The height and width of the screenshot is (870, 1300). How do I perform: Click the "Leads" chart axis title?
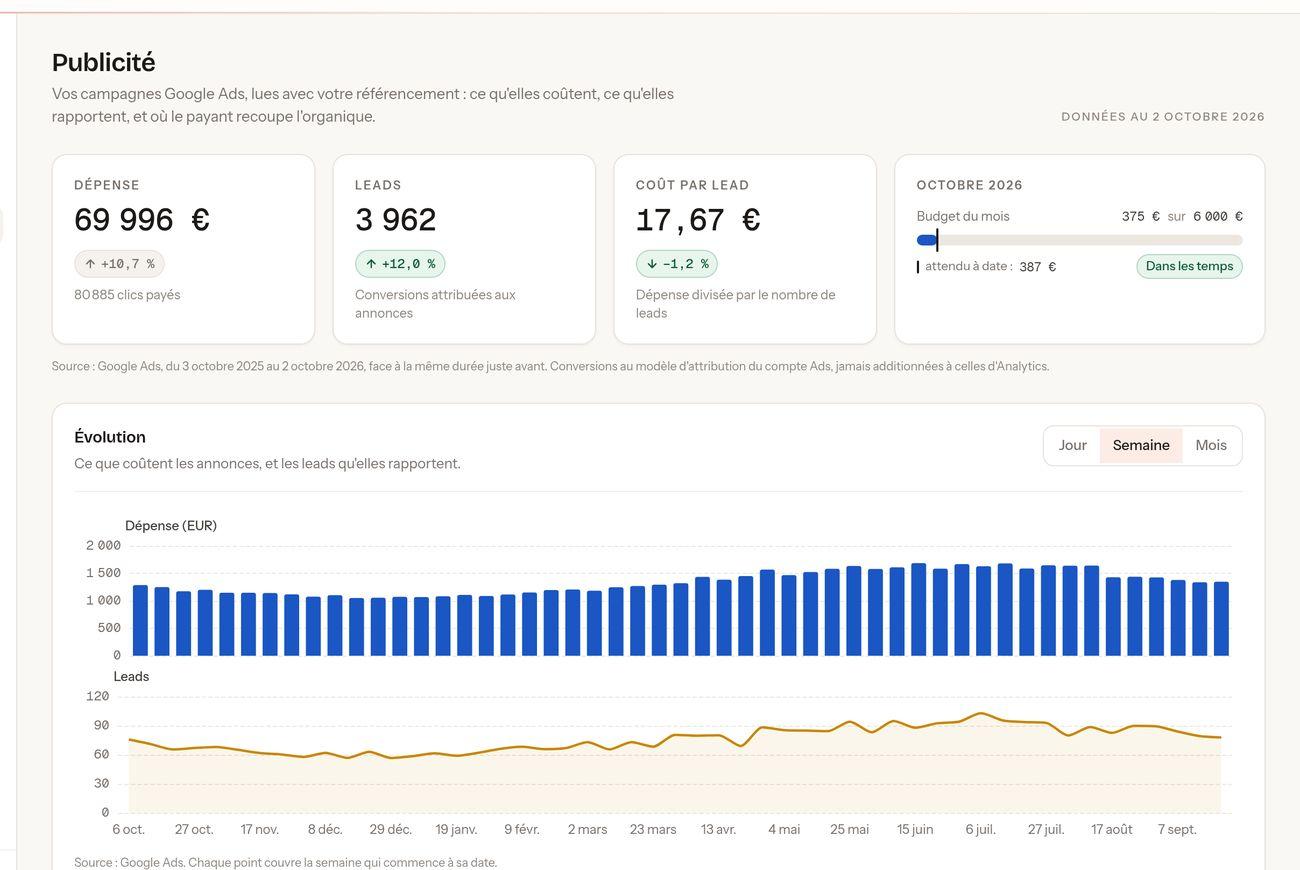point(131,677)
